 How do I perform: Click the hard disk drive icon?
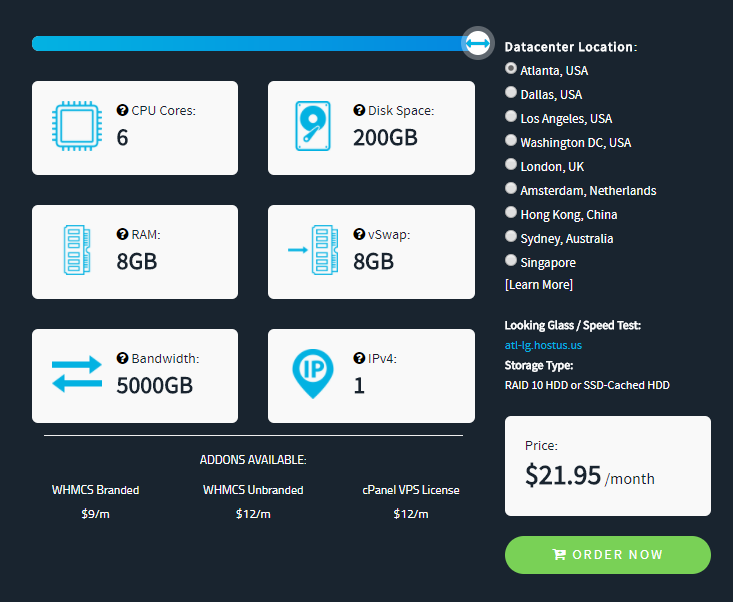click(x=313, y=128)
